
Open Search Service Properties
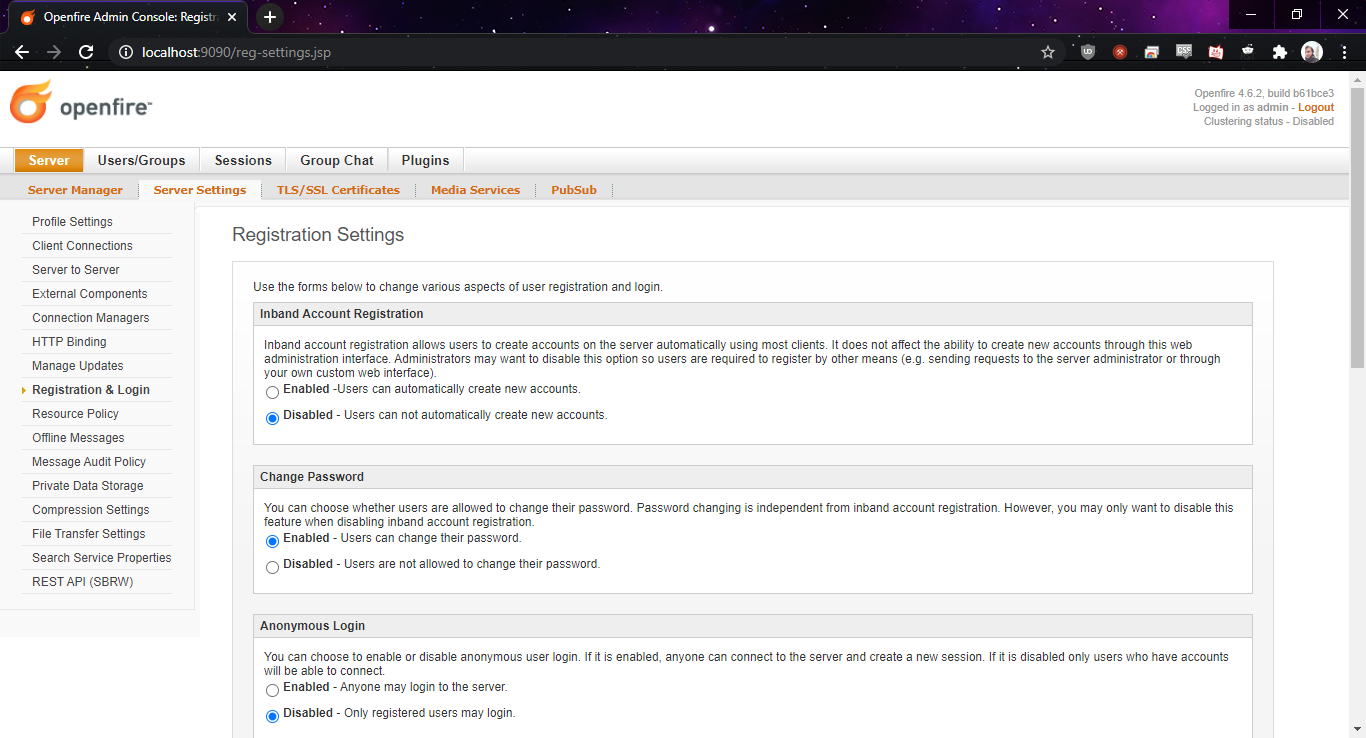[x=101, y=558]
